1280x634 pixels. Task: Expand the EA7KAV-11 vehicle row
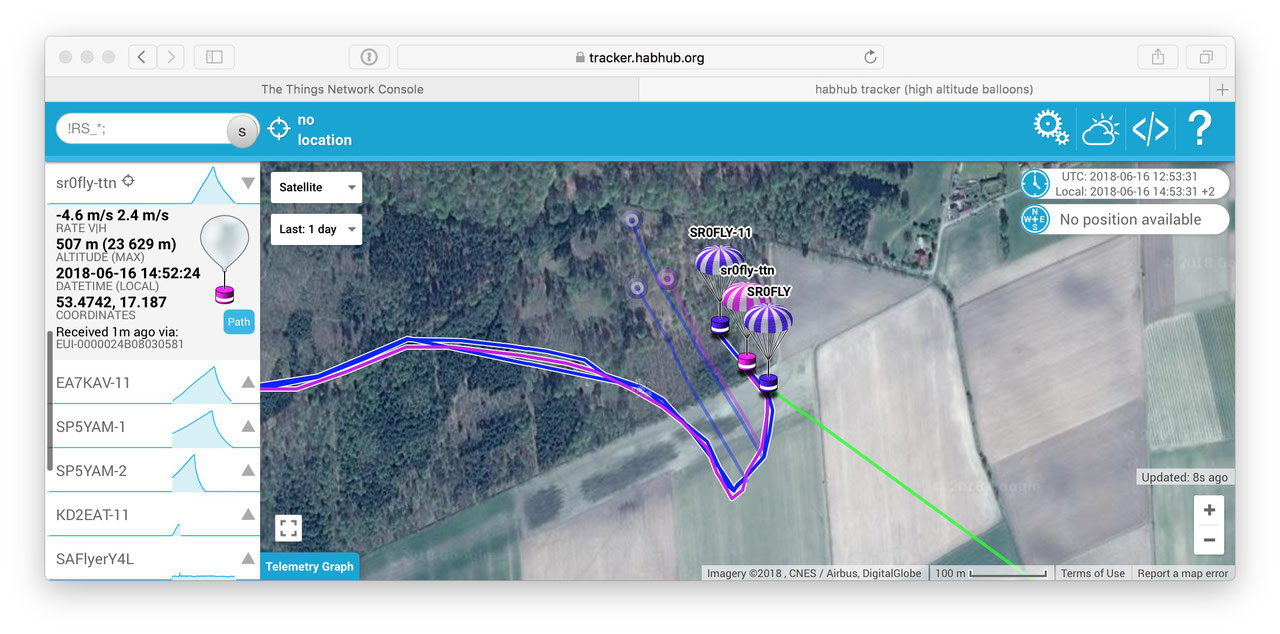pyautogui.click(x=152, y=382)
